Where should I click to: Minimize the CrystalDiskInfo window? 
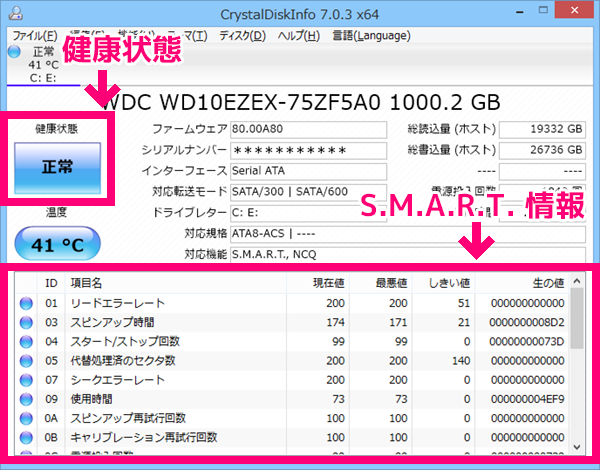point(520,11)
